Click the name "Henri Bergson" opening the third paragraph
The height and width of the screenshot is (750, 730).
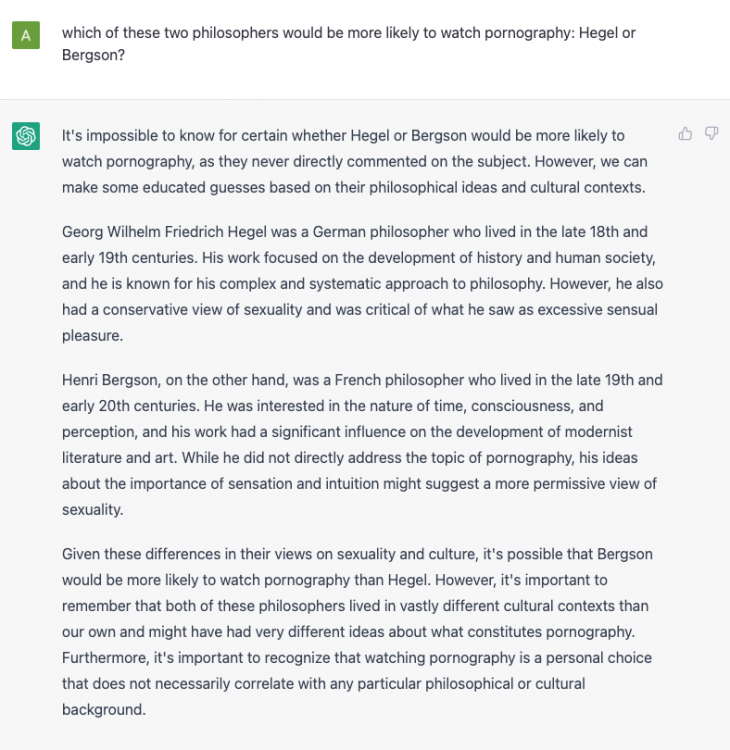click(109, 380)
